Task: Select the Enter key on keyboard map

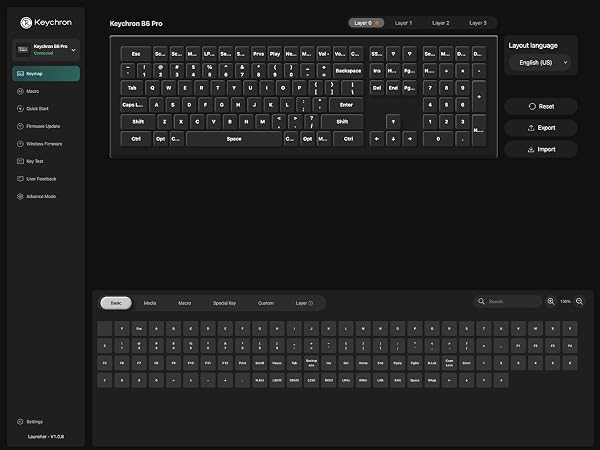Action: pyautogui.click(x=346, y=105)
